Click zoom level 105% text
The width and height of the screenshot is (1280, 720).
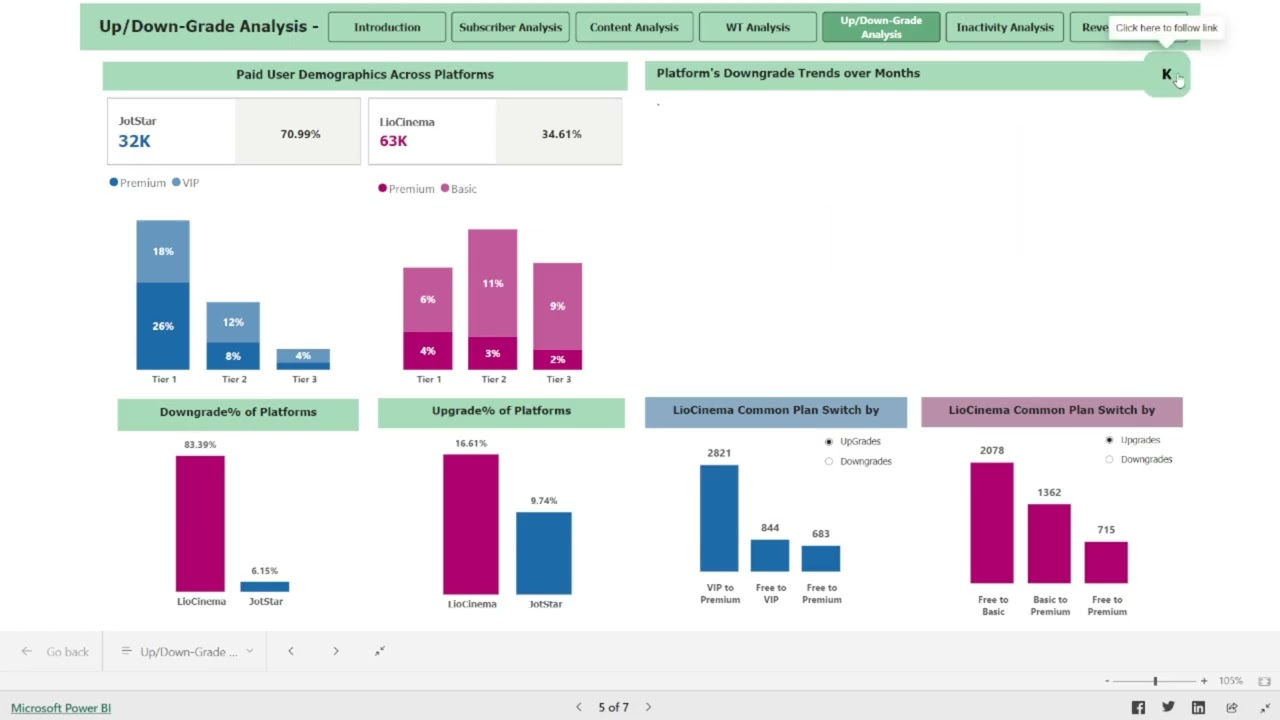click(1231, 681)
